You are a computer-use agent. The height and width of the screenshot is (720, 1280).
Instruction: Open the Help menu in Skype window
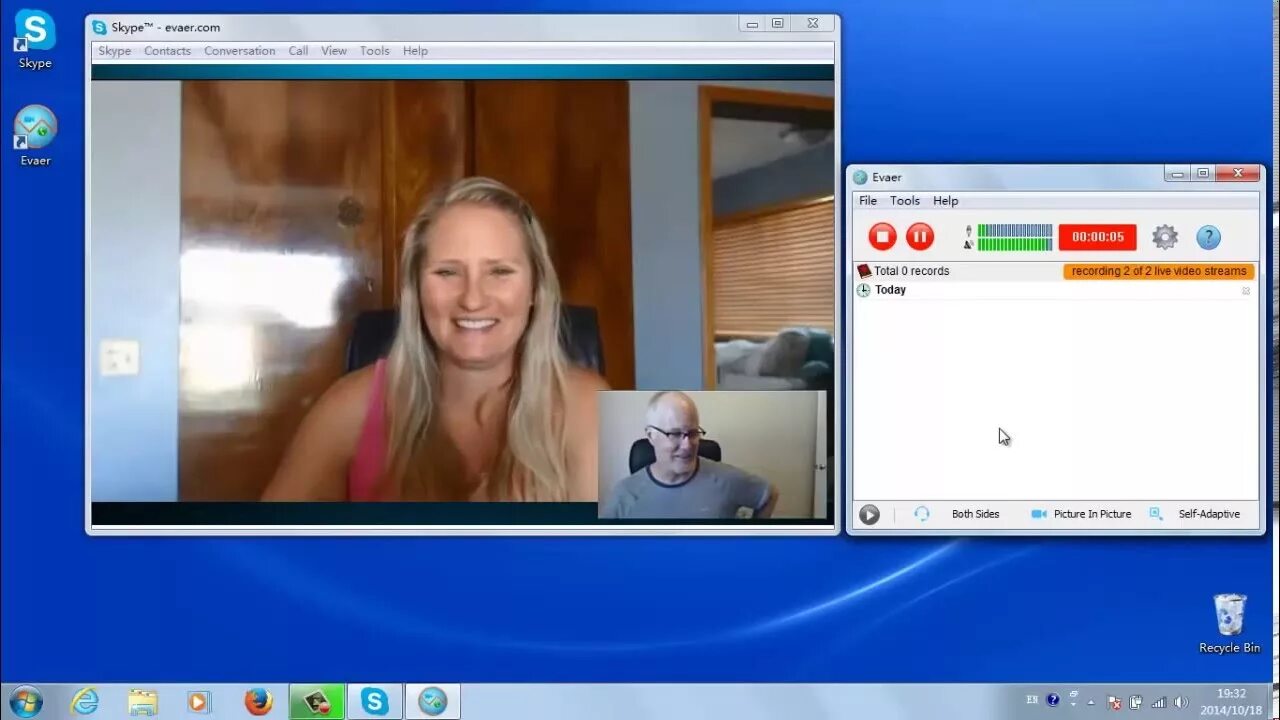tap(415, 51)
